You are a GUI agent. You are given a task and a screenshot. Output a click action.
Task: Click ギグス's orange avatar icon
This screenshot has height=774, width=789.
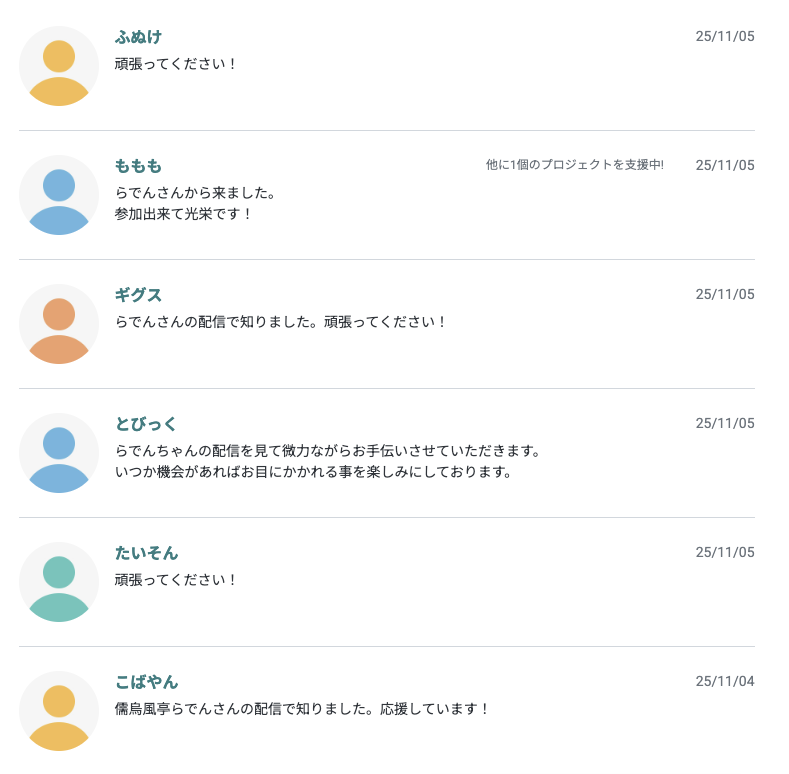click(59, 324)
